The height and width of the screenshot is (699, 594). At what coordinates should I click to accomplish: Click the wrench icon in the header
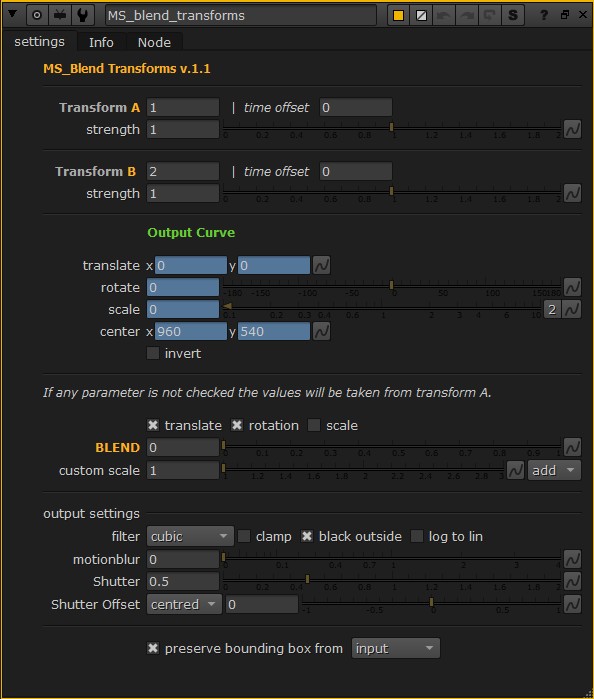point(82,15)
